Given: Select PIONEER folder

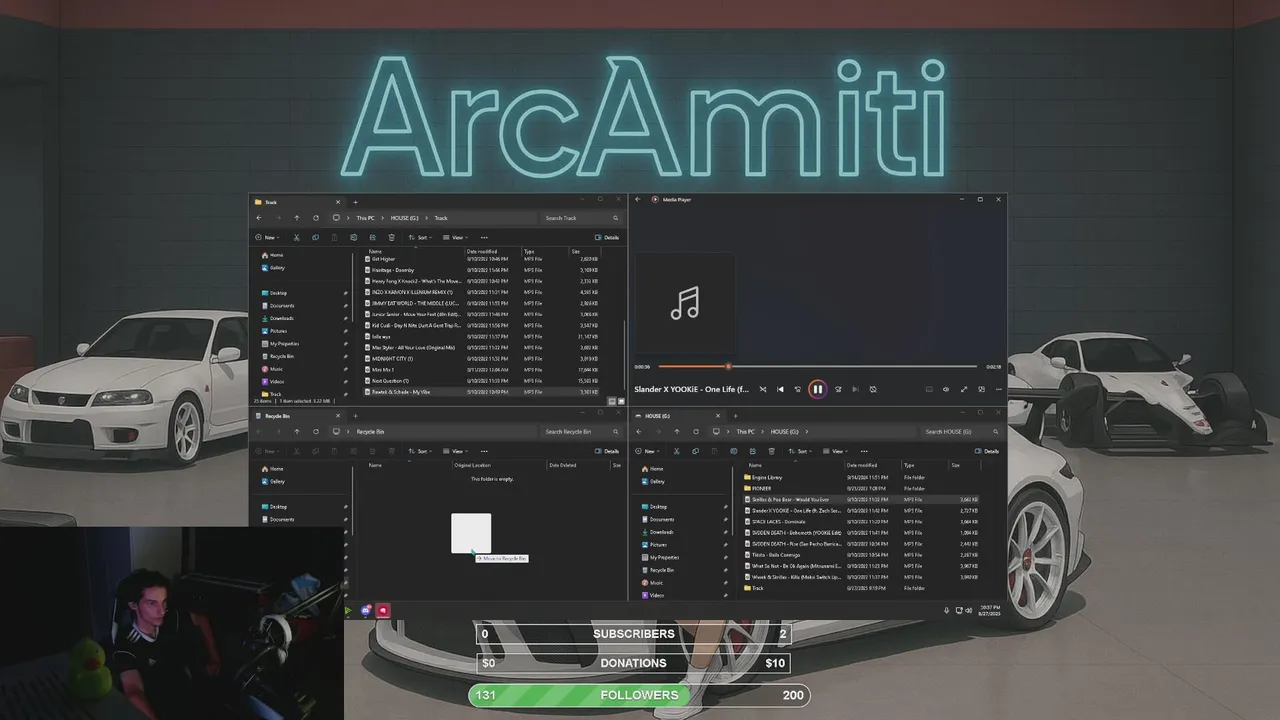Looking at the screenshot, I should pyautogui.click(x=862, y=488).
